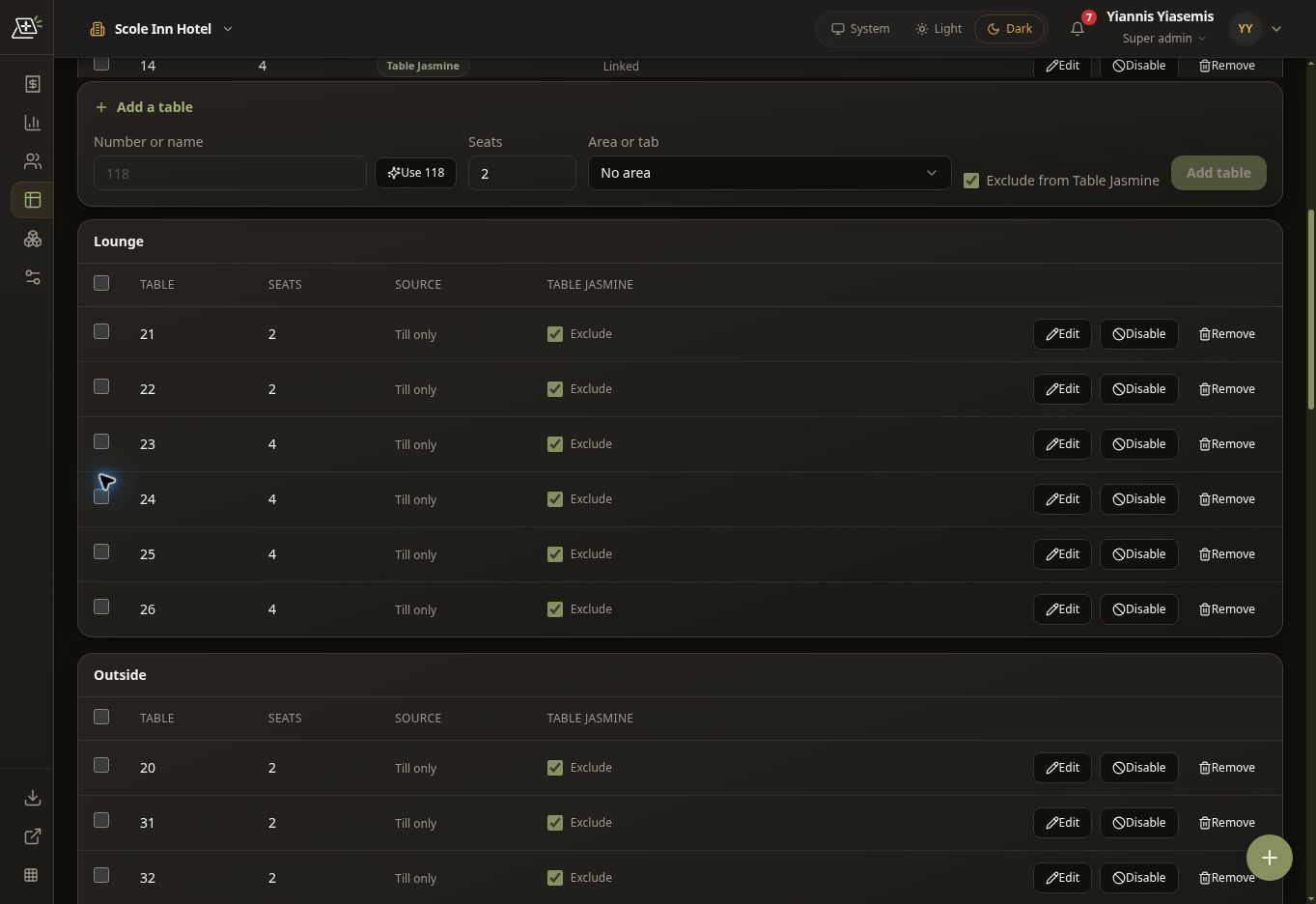Expand the Super admin role dropdown
The image size is (1316, 904).
coord(1164,39)
